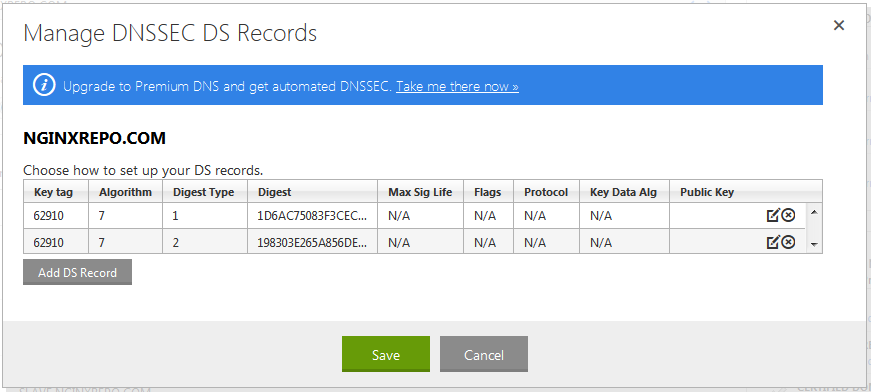The image size is (871, 392).
Task: Click the Algorithm column header
Action: (x=126, y=192)
